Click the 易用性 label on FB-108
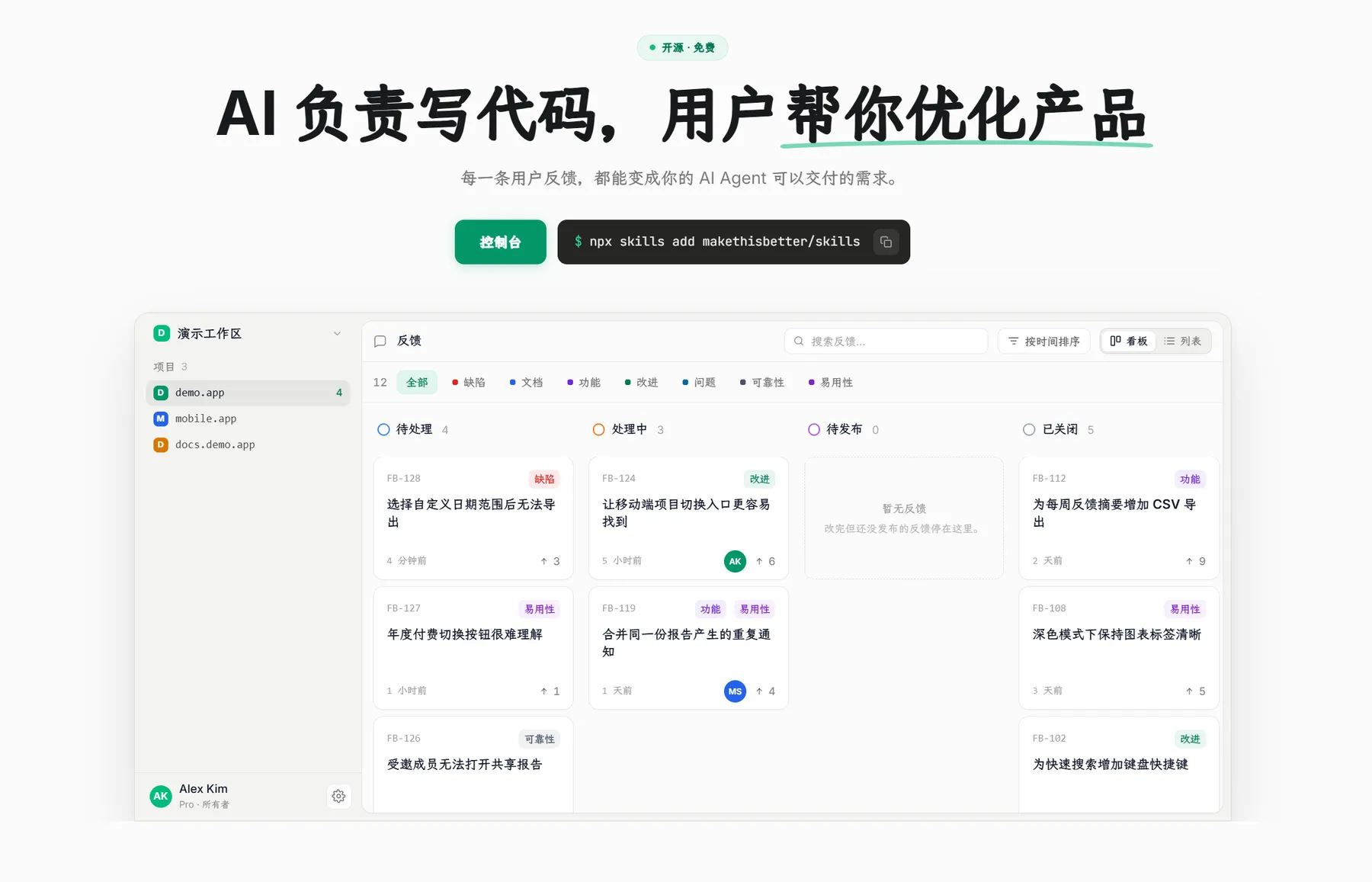 pos(1185,609)
